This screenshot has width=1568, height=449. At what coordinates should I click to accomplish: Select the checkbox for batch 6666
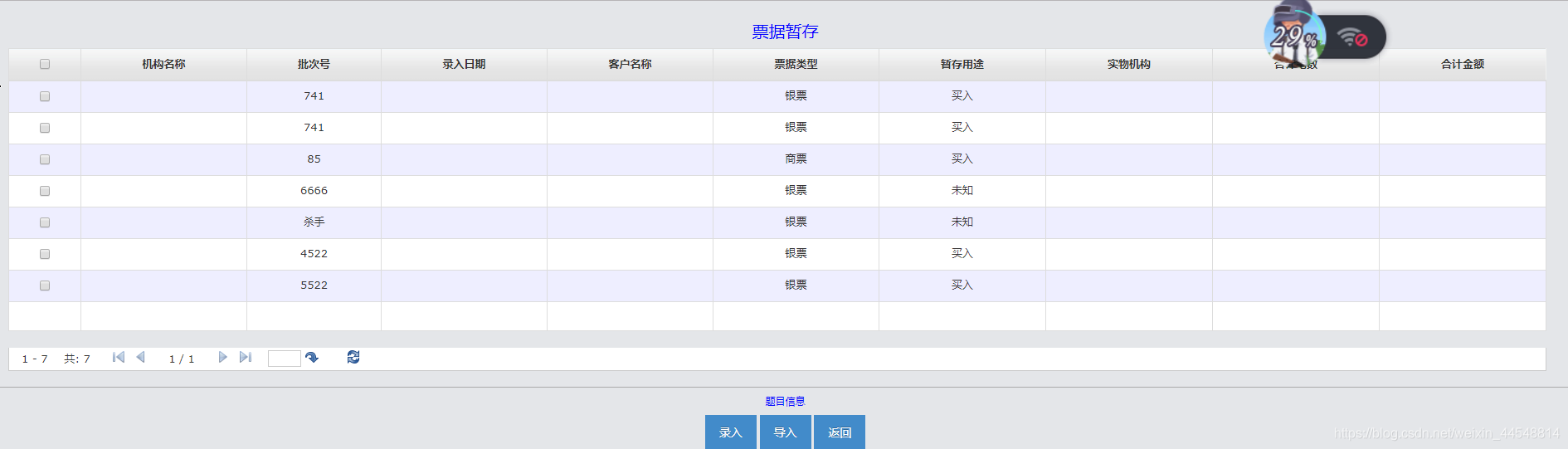point(45,191)
